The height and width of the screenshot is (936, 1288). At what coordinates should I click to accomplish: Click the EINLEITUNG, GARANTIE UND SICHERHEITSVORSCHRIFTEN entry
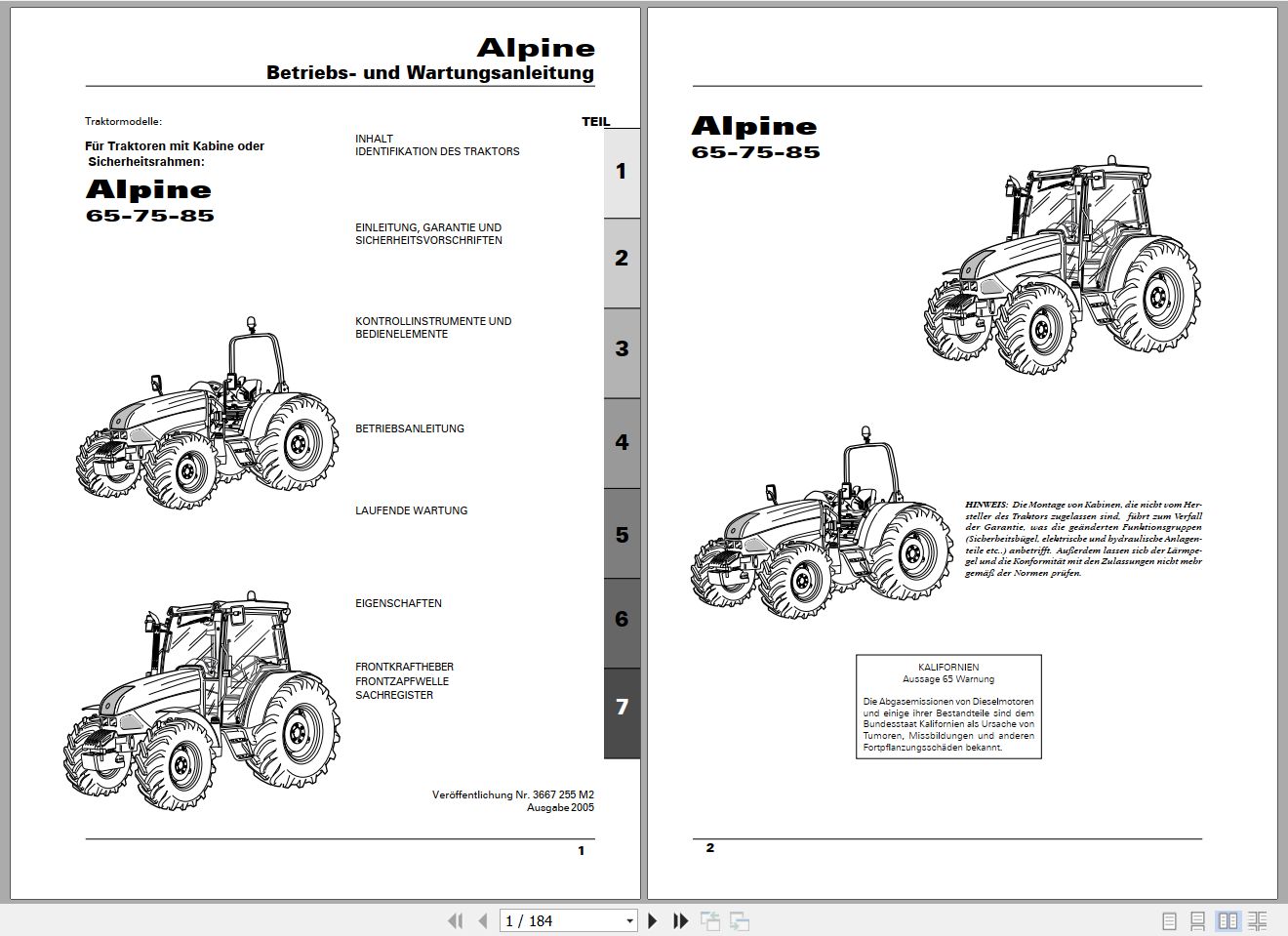point(428,234)
